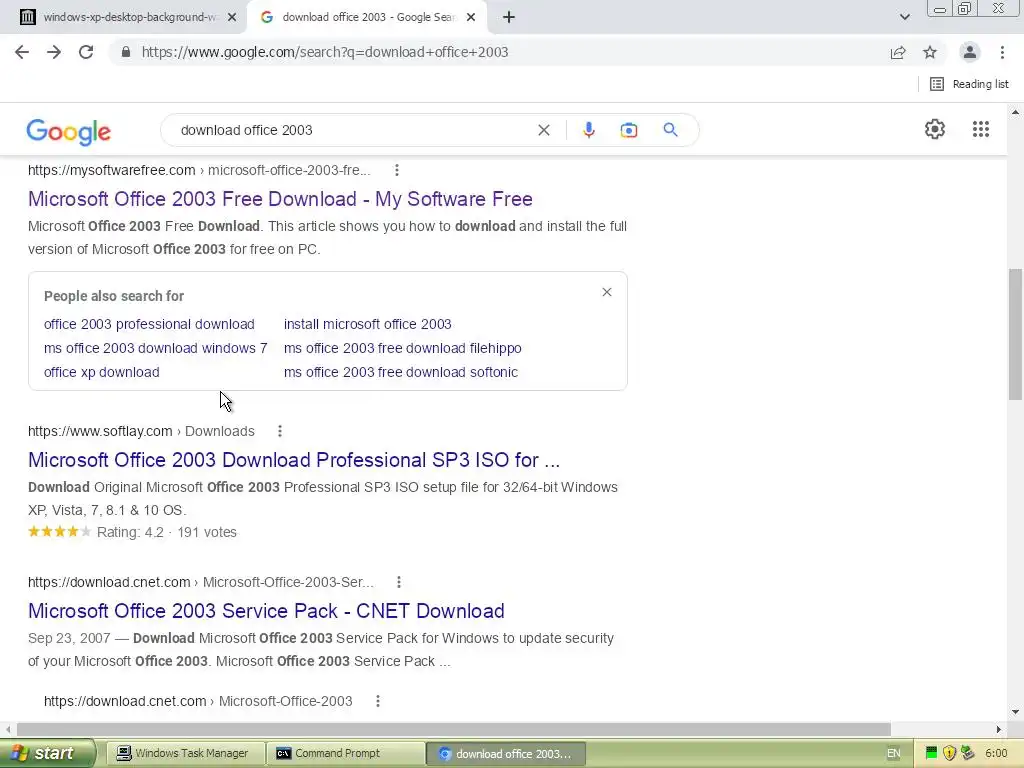Click the address bar URL
The height and width of the screenshot is (768, 1024).
click(x=325, y=52)
